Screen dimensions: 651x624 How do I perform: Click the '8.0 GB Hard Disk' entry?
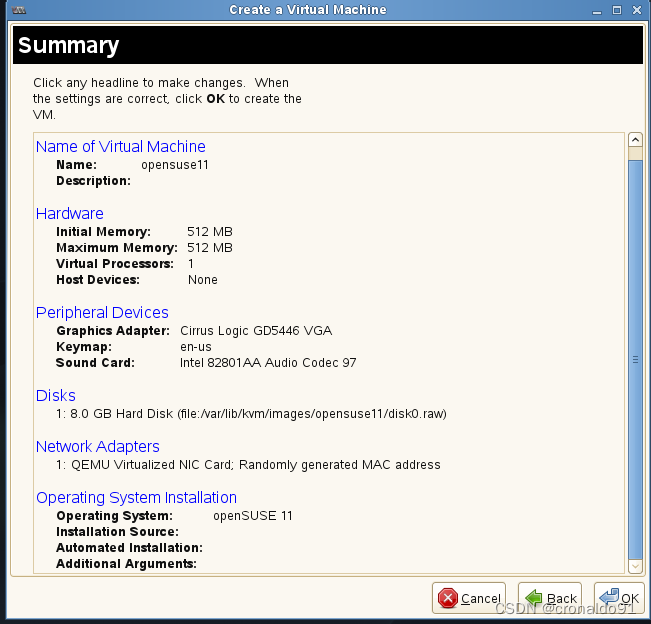pyautogui.click(x=251, y=414)
